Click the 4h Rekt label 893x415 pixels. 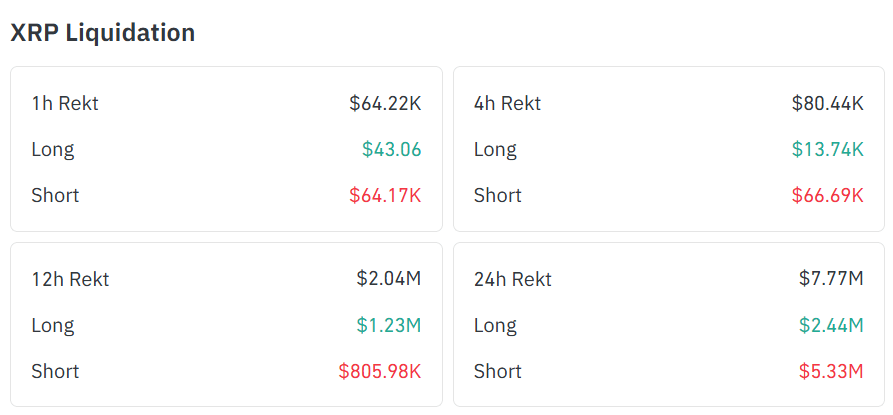coord(507,103)
